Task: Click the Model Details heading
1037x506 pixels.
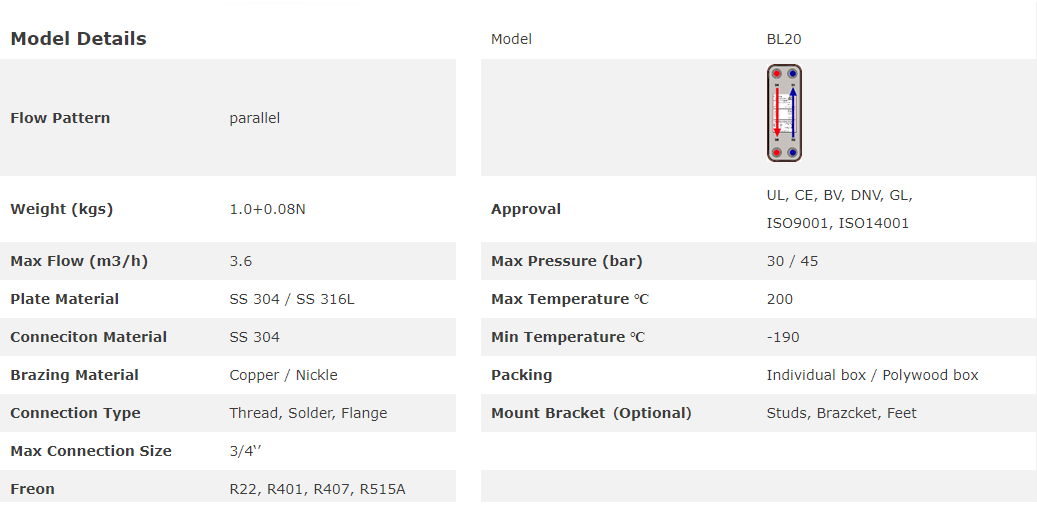Action: 78,39
